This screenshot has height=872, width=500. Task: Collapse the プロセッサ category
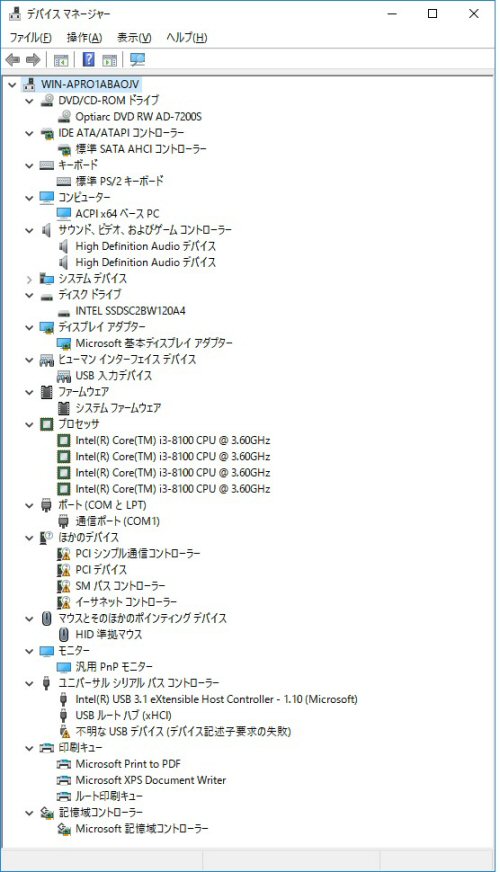(x=29, y=424)
